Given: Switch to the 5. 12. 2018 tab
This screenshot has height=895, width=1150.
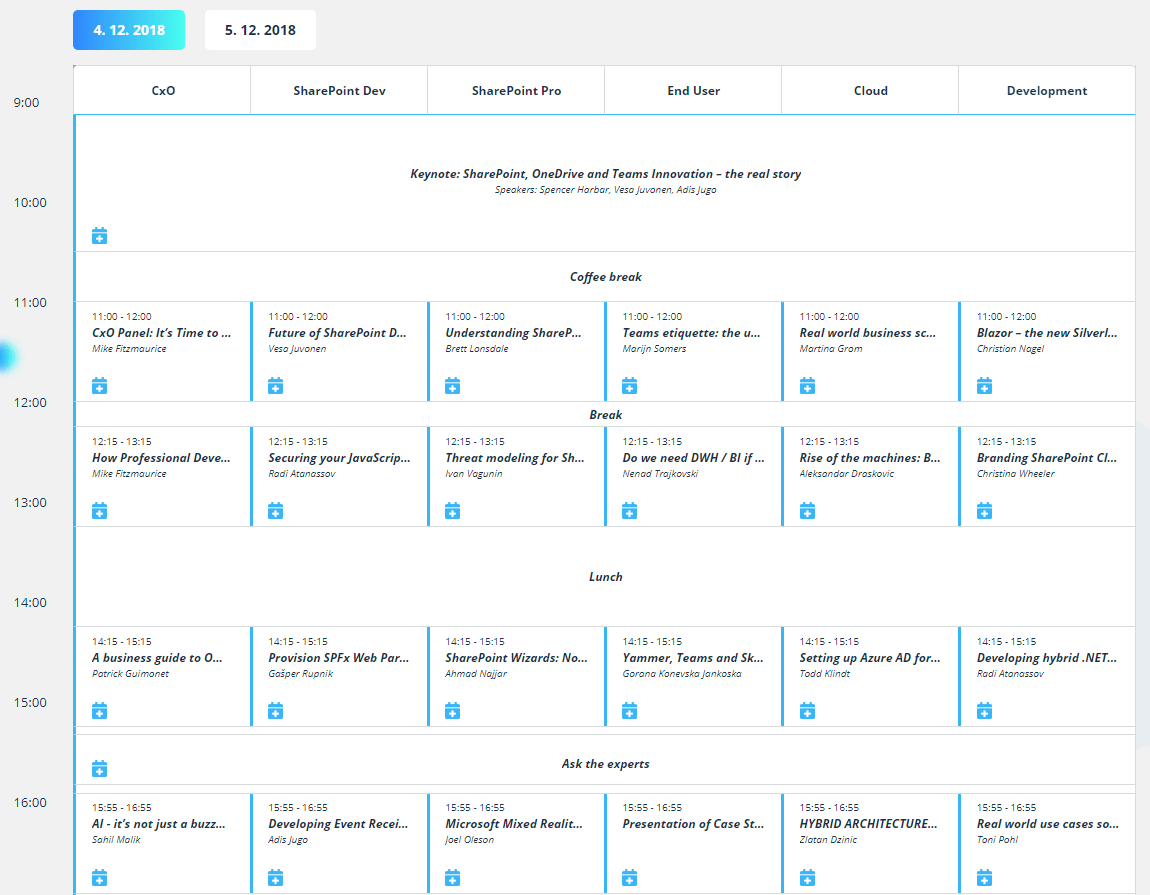Looking at the screenshot, I should 260,30.
